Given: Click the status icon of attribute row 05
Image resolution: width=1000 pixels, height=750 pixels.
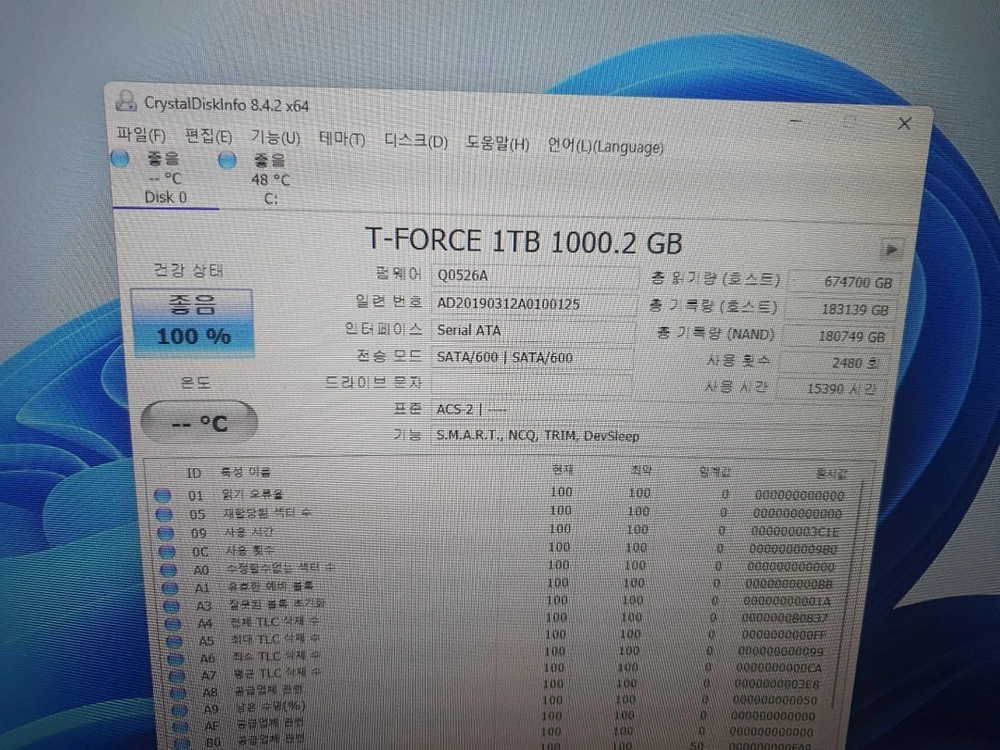Looking at the screenshot, I should point(164,514).
